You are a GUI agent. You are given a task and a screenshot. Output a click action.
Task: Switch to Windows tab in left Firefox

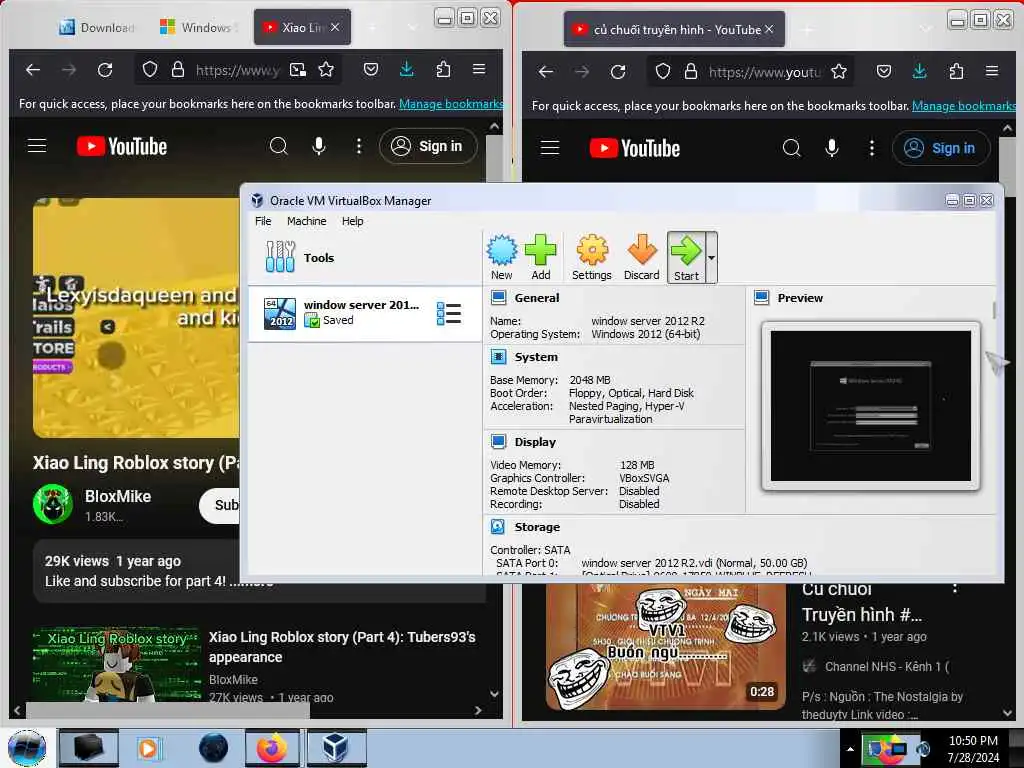[197, 27]
